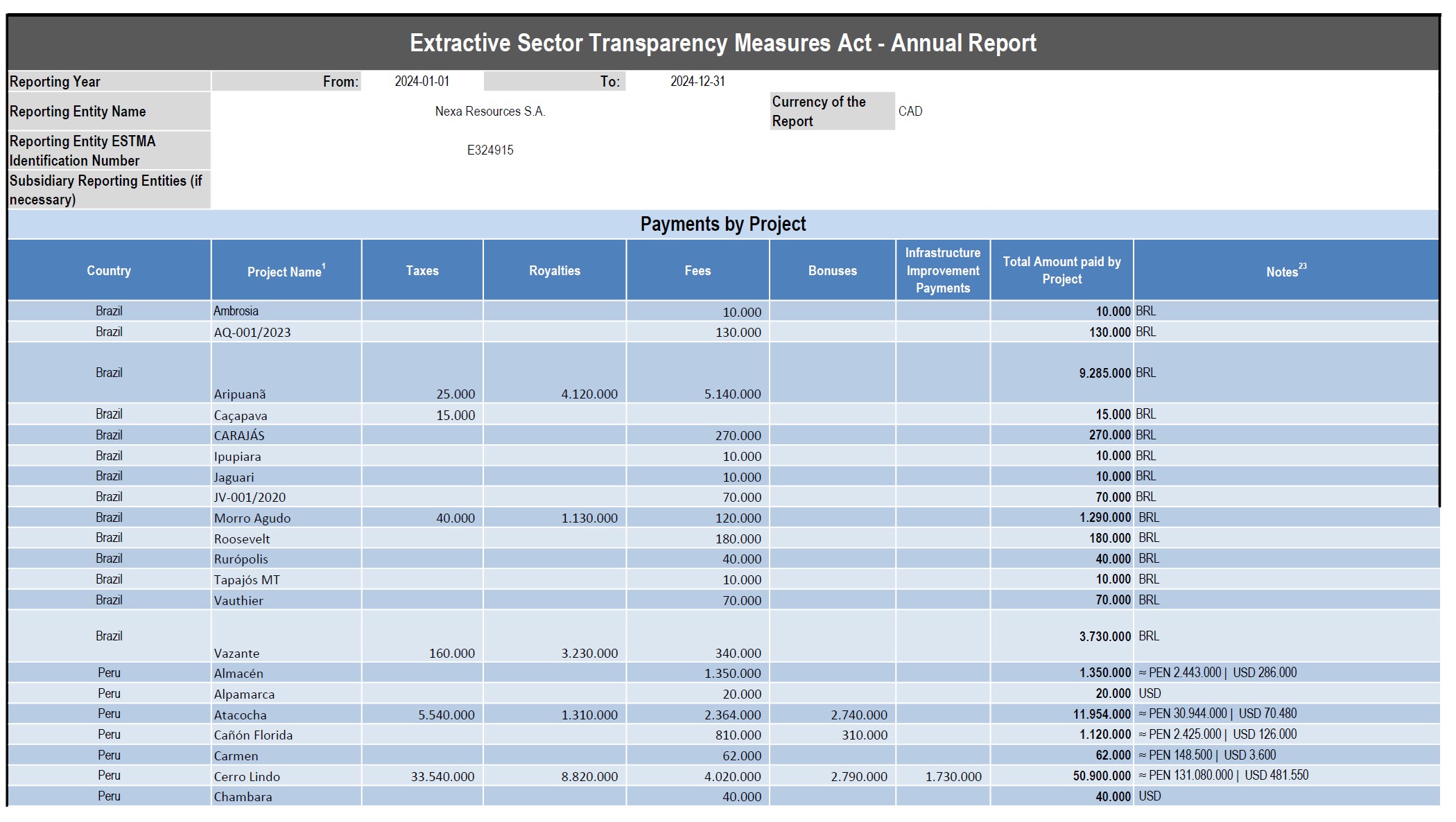Click the Morro Agudo taxes cell

(455, 518)
